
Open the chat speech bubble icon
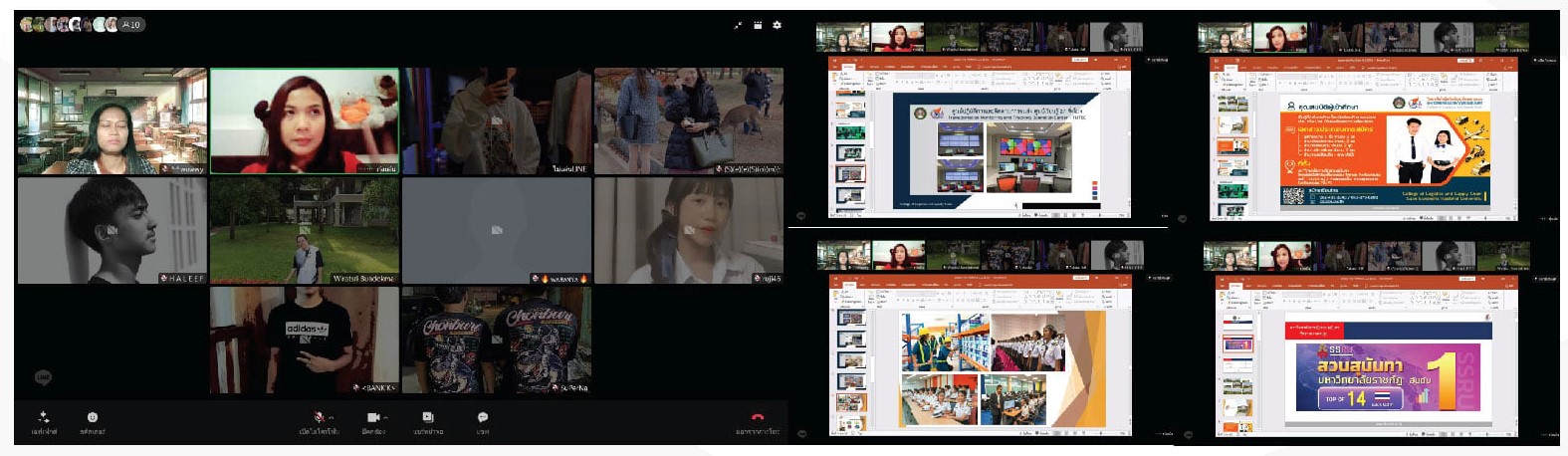pos(482,417)
